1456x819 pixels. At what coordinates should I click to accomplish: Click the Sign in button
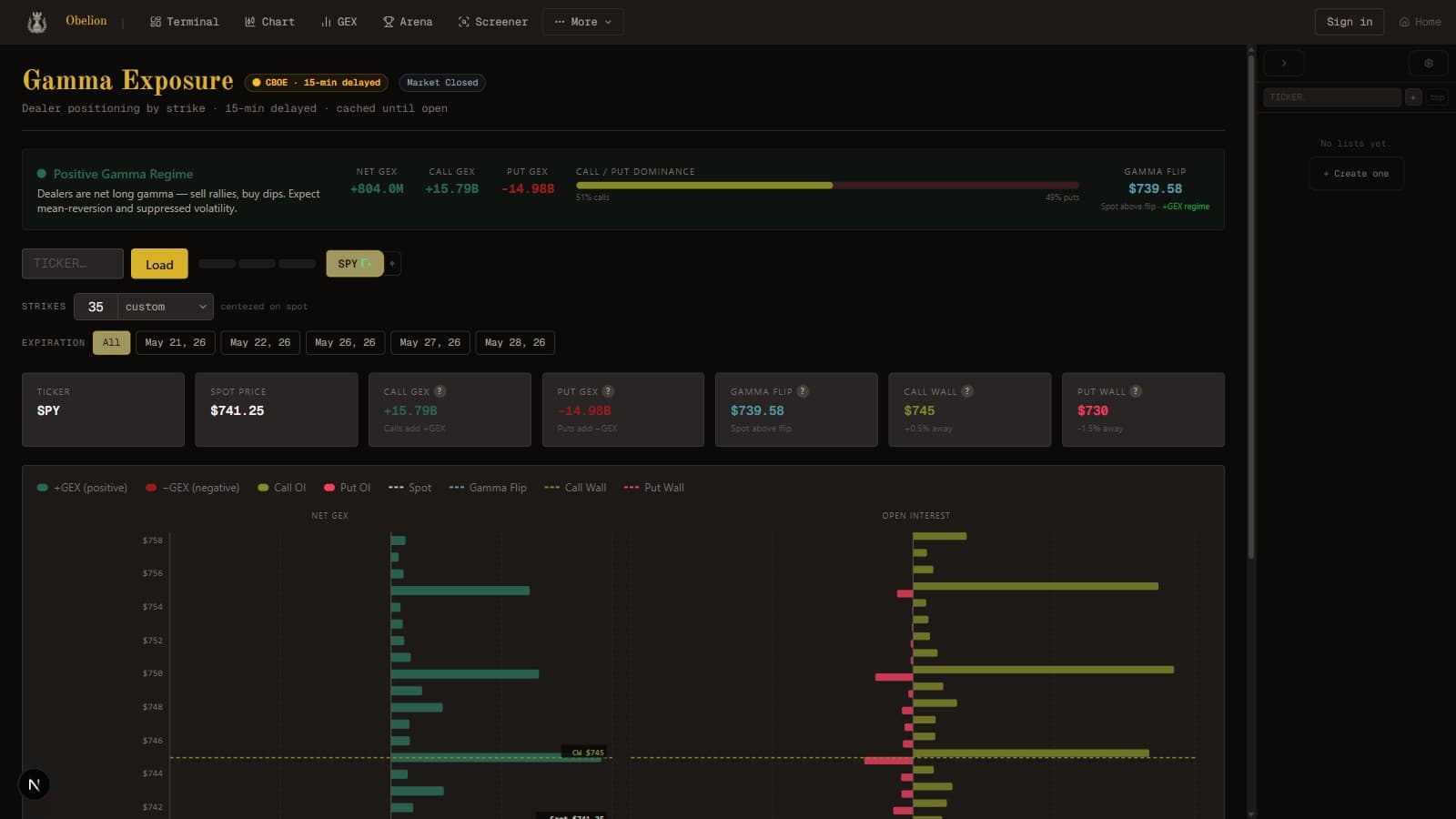click(x=1350, y=22)
